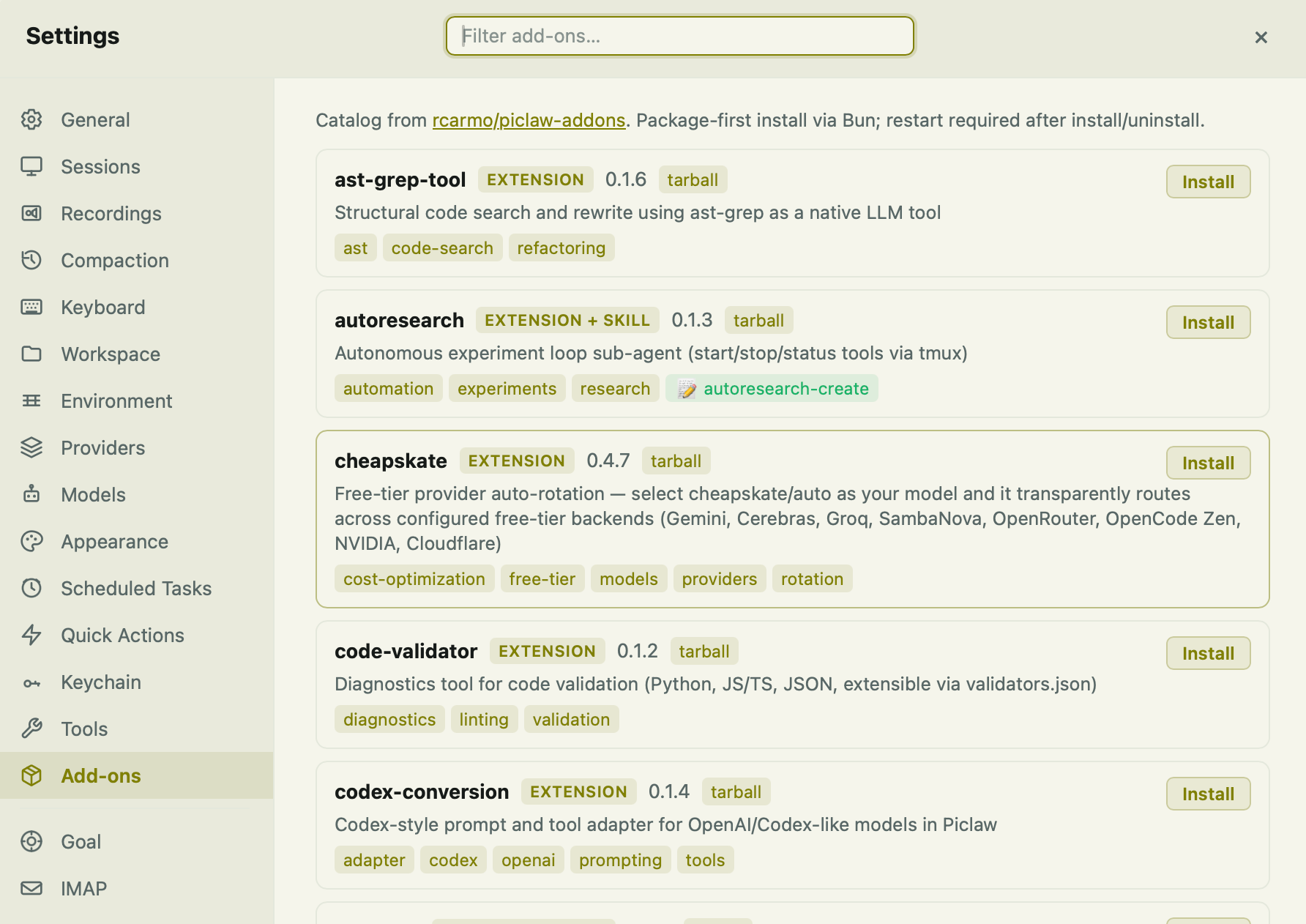This screenshot has height=924, width=1306.
Task: Go to the Compaction section
Action: [137, 260]
